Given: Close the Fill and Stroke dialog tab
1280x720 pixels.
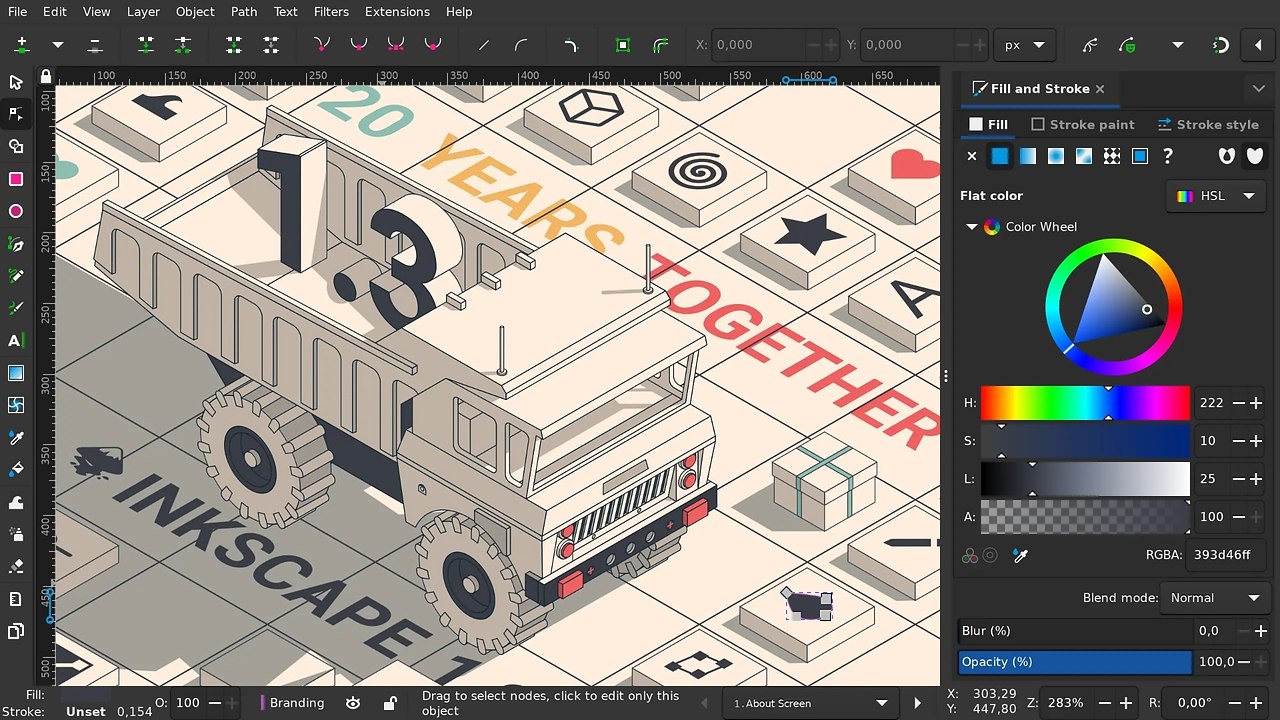Looking at the screenshot, I should tap(1100, 89).
